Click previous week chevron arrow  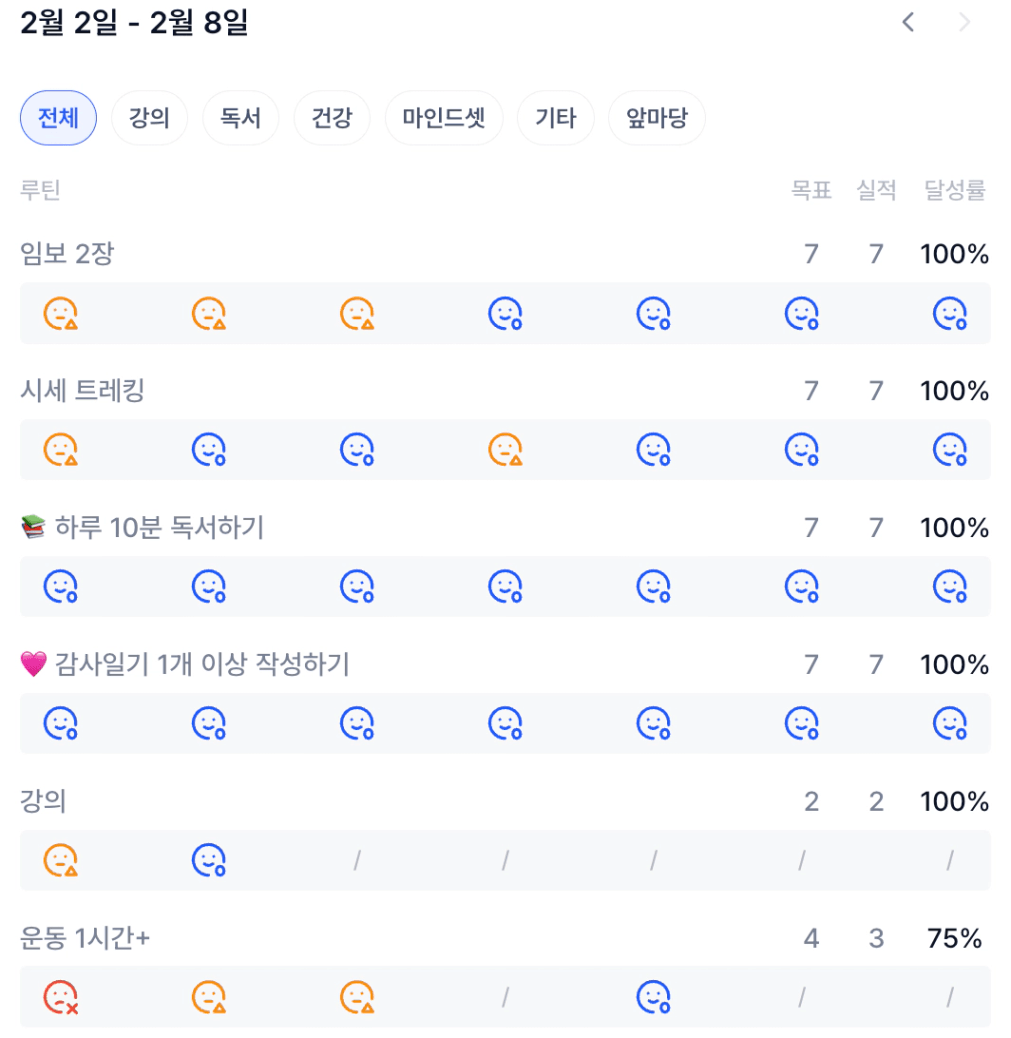908,22
